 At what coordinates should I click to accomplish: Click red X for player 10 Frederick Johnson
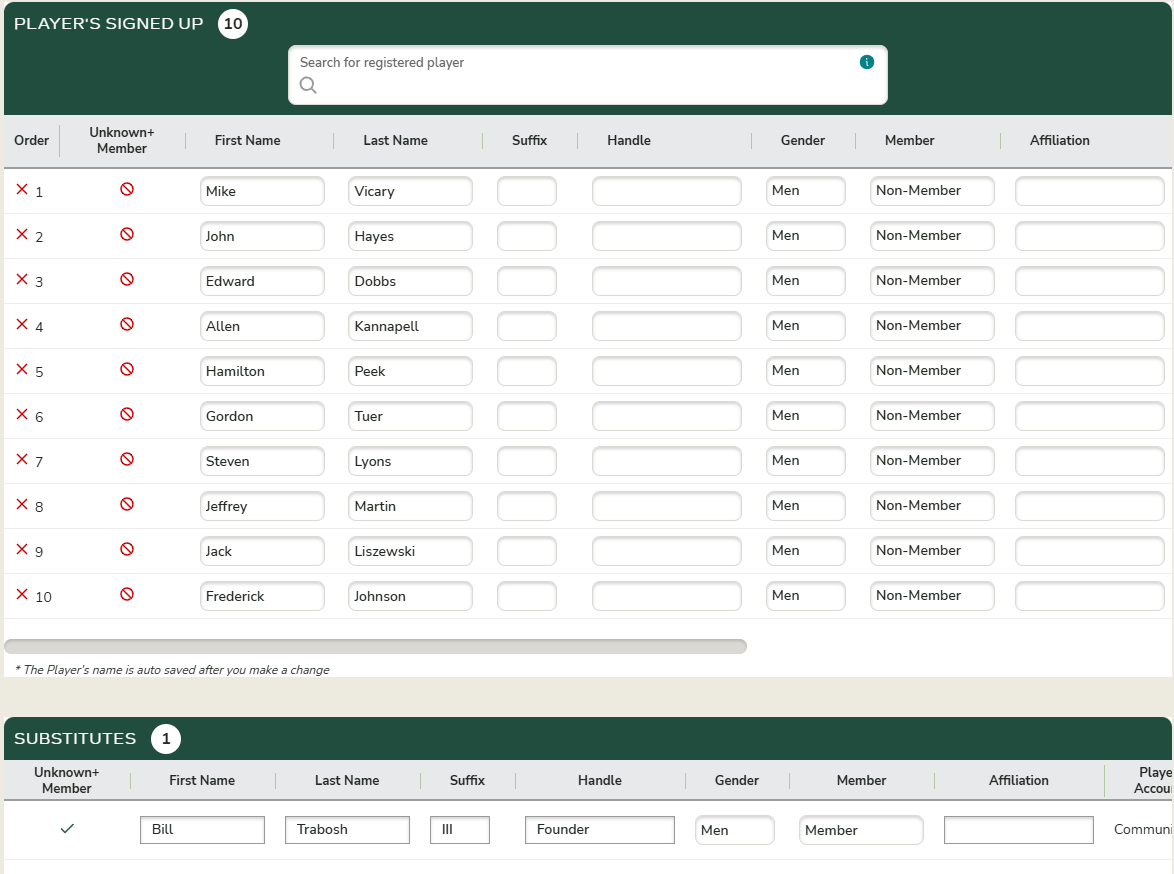click(x=22, y=595)
